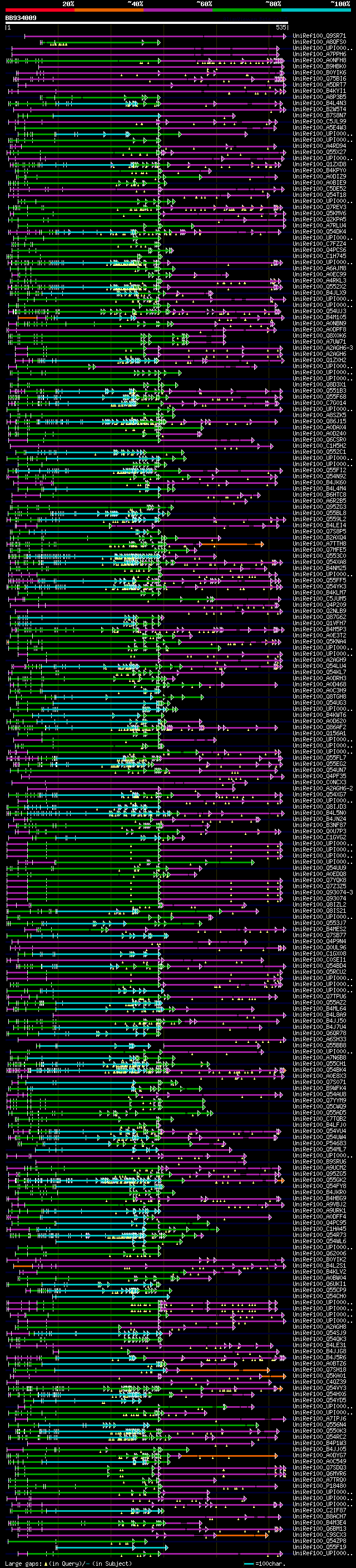
Task: View alignment for UniRef100_C0NCX3
Action: [x=319, y=782]
